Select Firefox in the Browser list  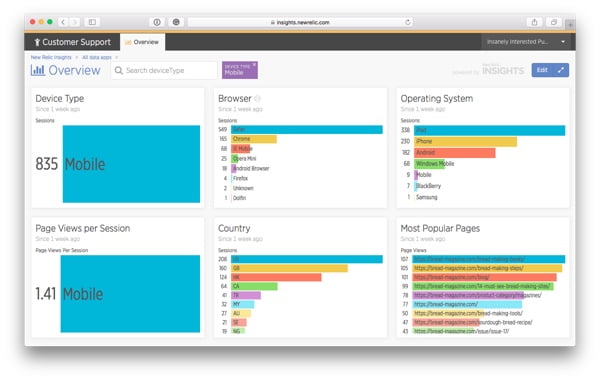pyautogui.click(x=240, y=178)
